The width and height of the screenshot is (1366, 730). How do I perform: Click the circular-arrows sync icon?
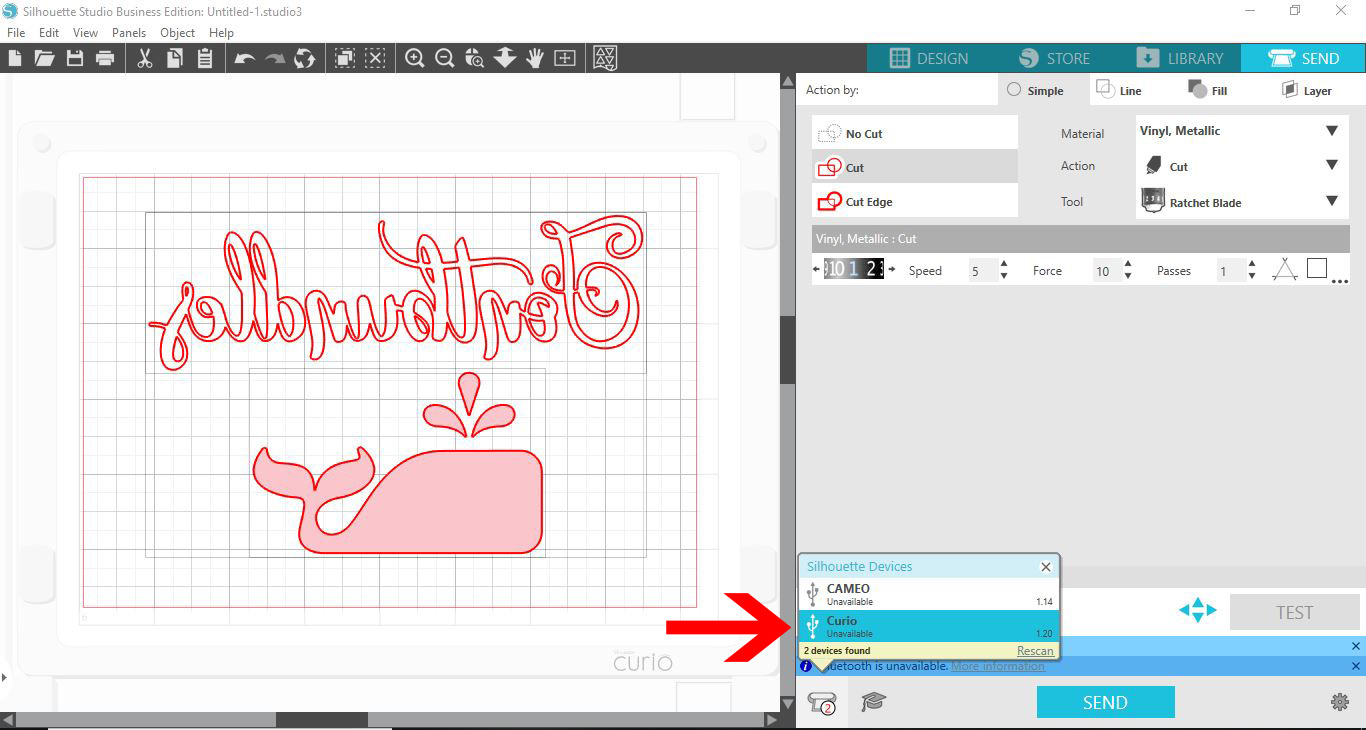pyautogui.click(x=305, y=58)
